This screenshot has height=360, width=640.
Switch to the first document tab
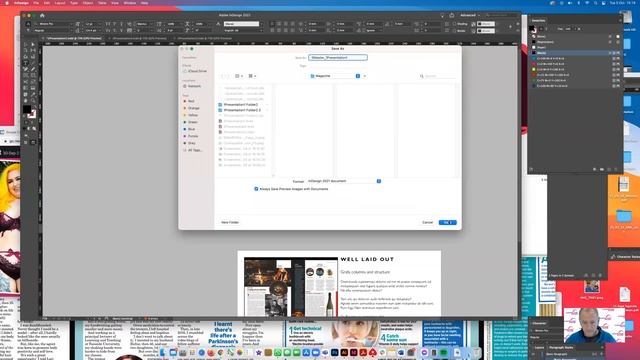pyautogui.click(x=74, y=38)
